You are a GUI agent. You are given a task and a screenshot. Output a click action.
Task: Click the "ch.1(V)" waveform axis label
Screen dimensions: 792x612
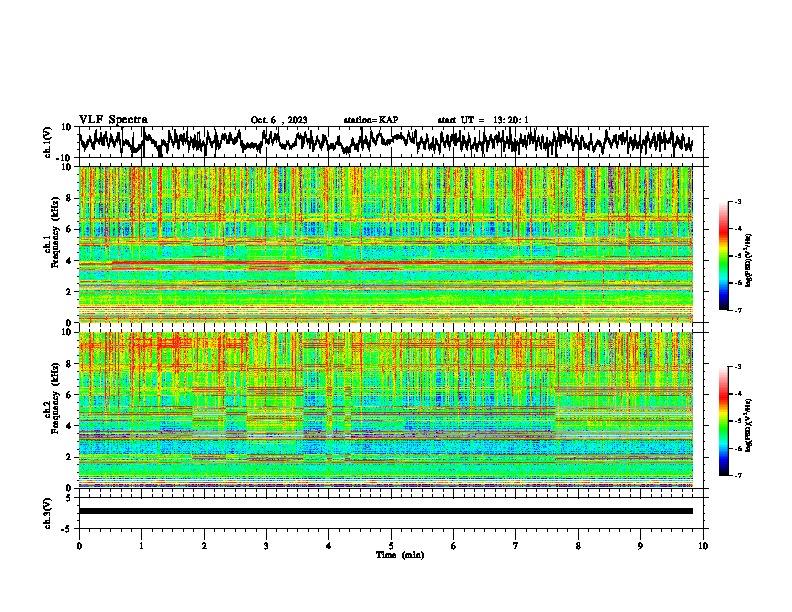tap(48, 142)
